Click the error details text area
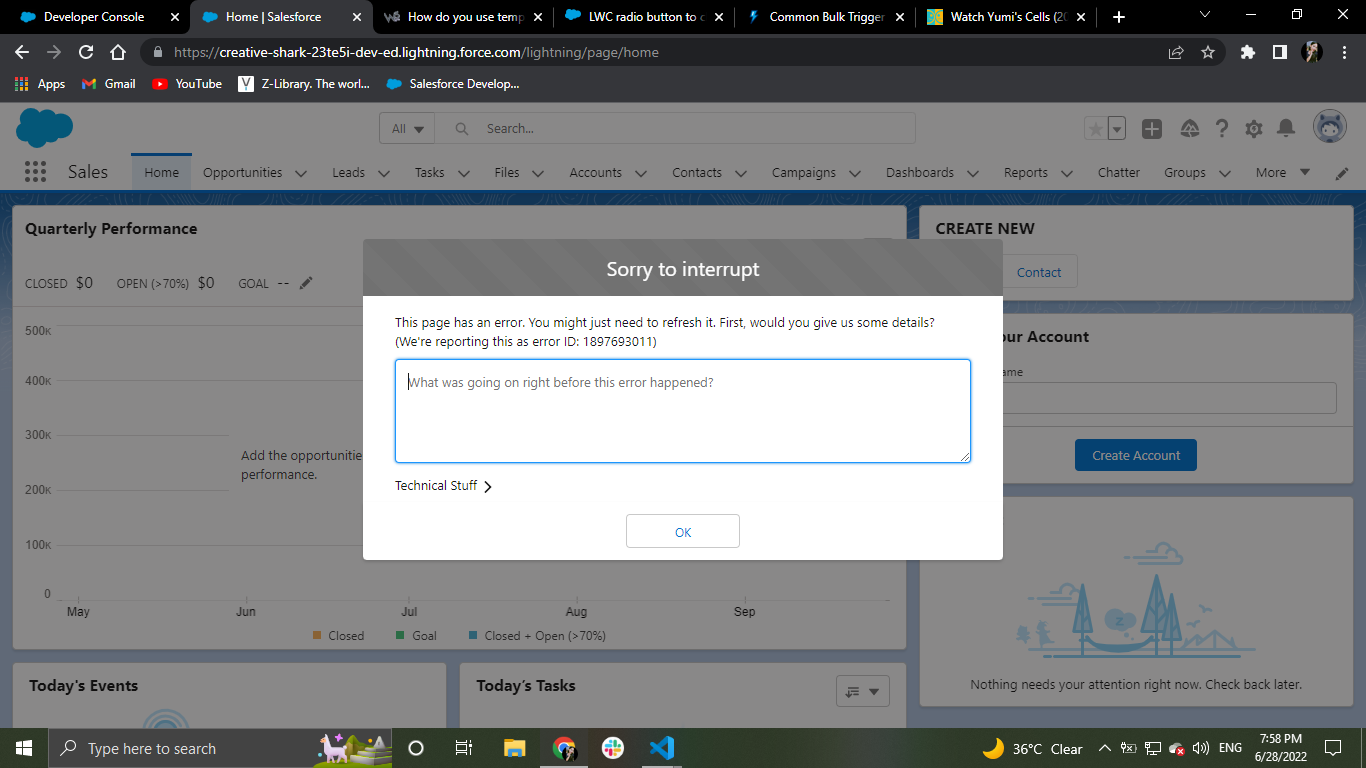This screenshot has height=768, width=1366. 683,410
